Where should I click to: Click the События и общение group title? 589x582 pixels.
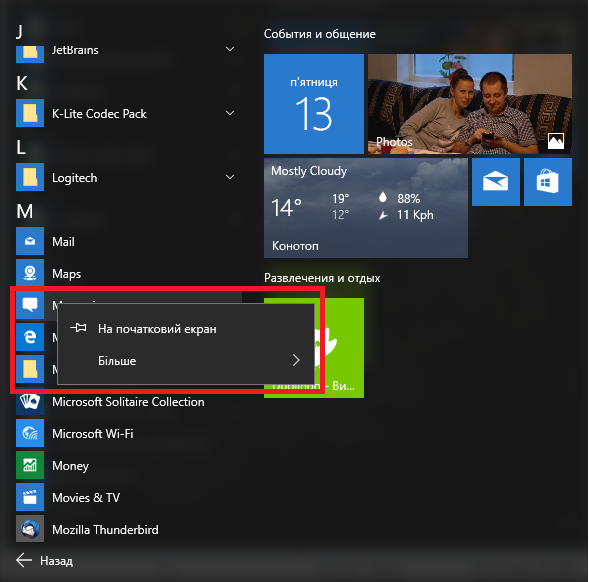coord(320,34)
